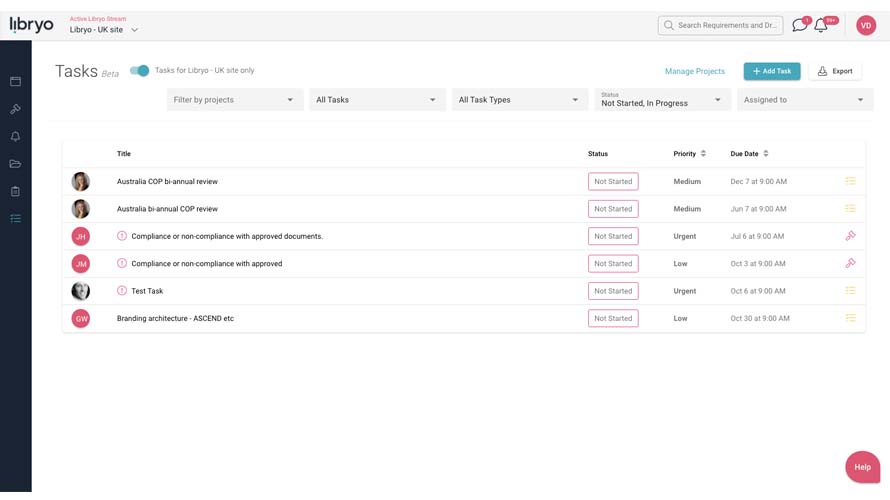Open the Filter by projects dropdown
The height and width of the screenshot is (500, 890).
coord(234,100)
